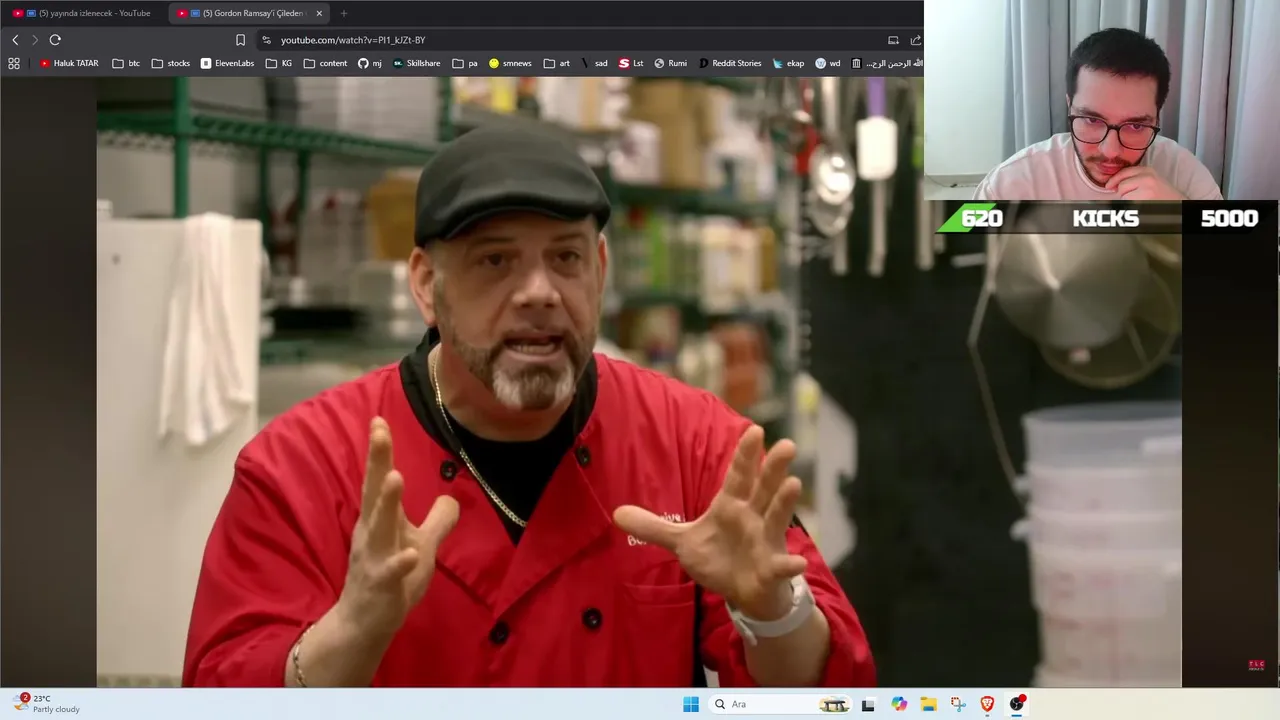Expand the KG bookmark folder

coord(279,63)
